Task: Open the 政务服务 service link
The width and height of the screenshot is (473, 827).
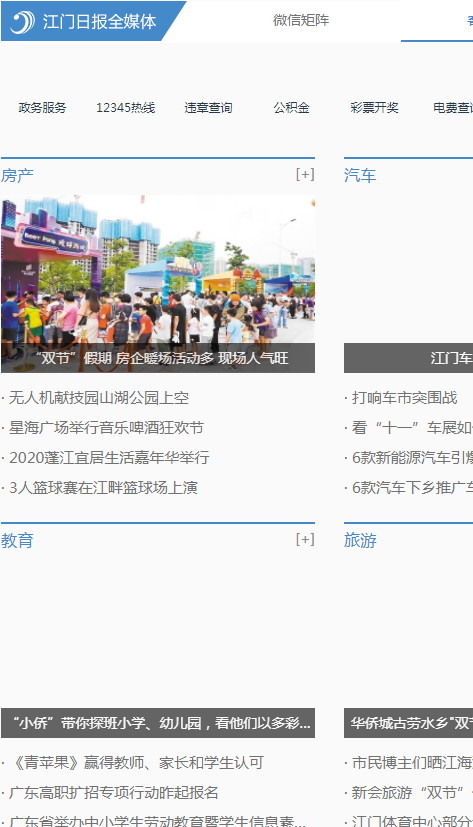Action: pos(43,108)
